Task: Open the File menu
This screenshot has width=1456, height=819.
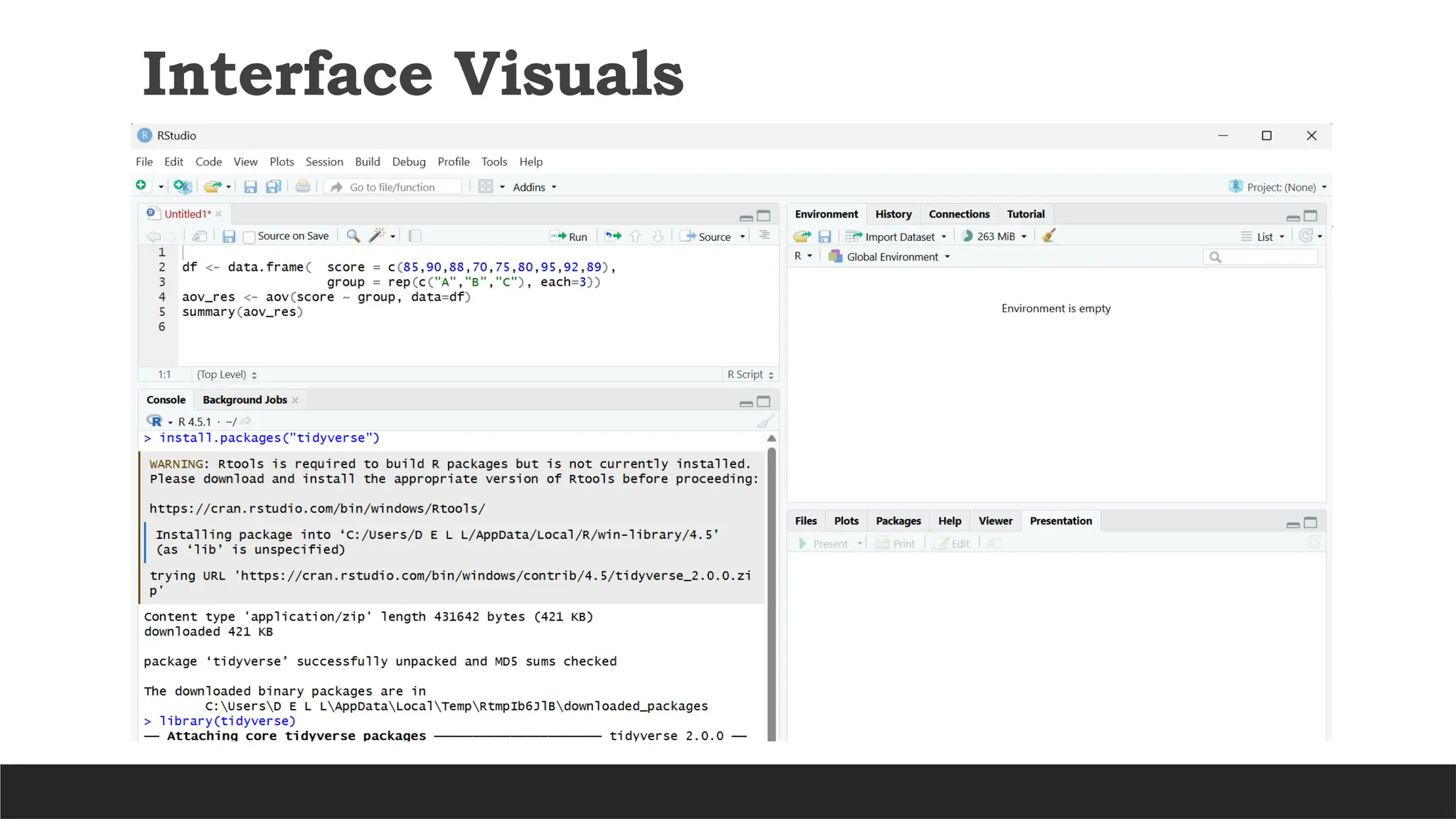Action: click(x=144, y=161)
